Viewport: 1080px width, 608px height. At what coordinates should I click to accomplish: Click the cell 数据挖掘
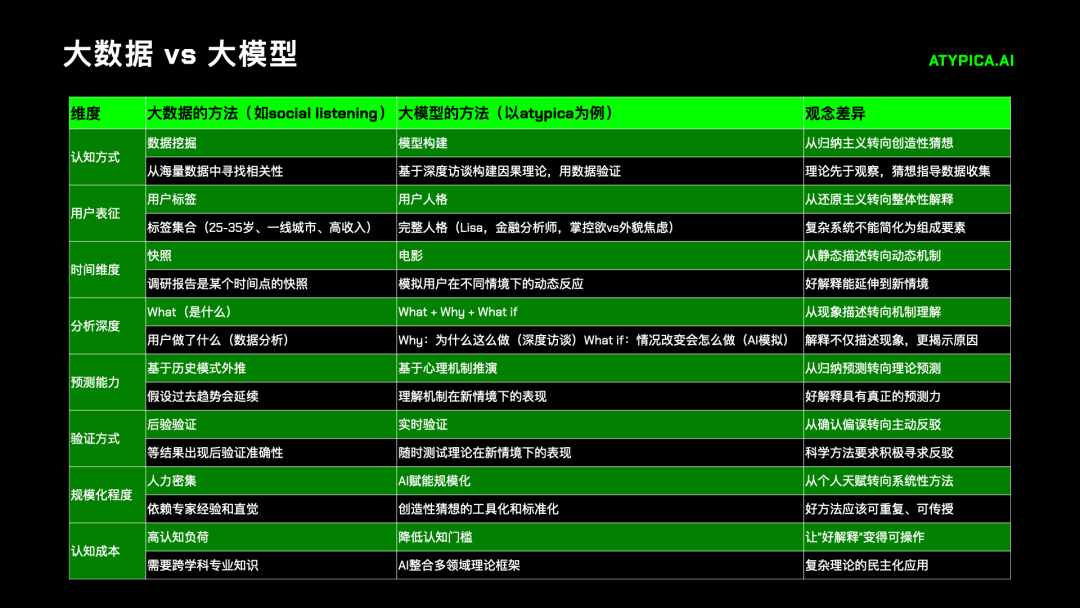point(271,143)
